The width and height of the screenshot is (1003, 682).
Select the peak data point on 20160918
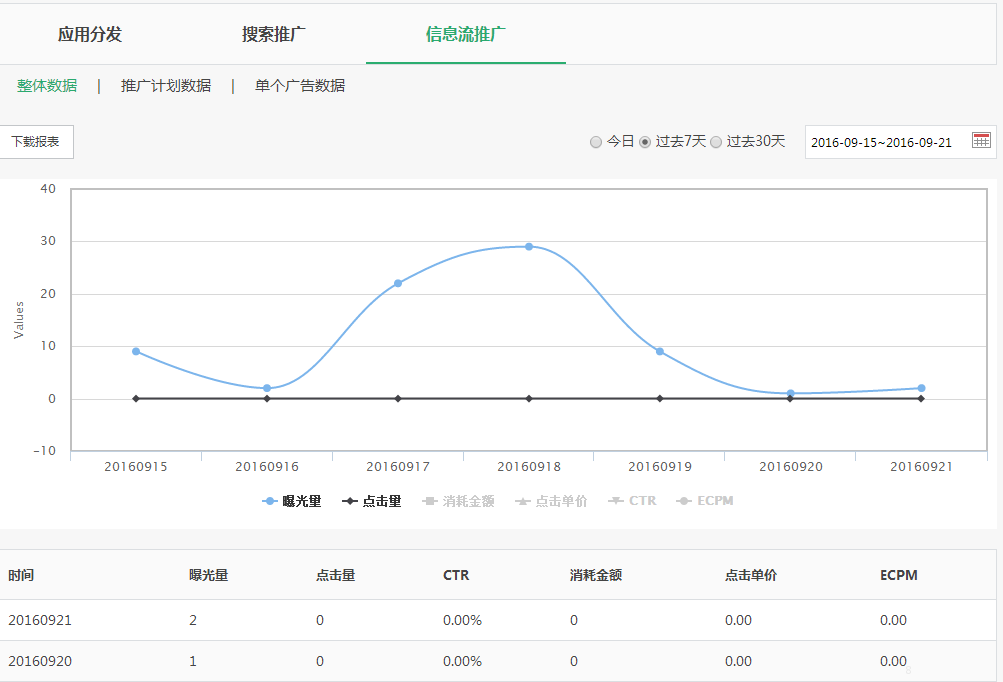coord(527,245)
